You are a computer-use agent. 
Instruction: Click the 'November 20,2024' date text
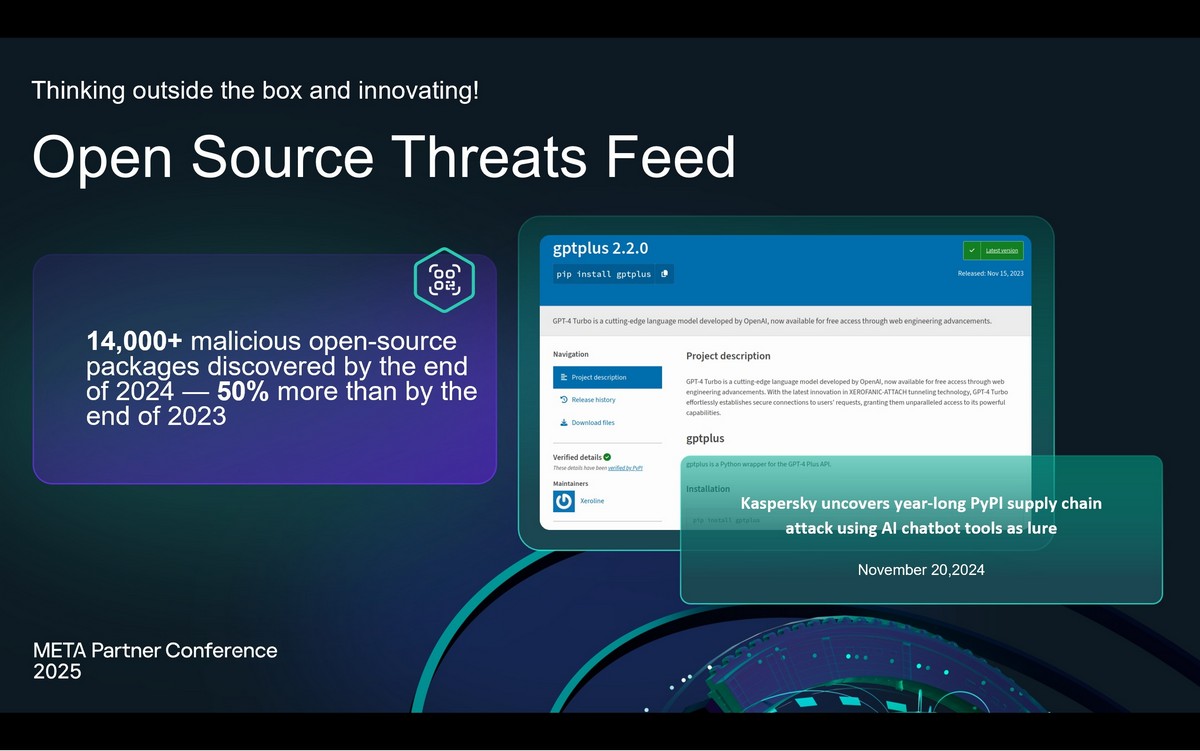tap(921, 569)
